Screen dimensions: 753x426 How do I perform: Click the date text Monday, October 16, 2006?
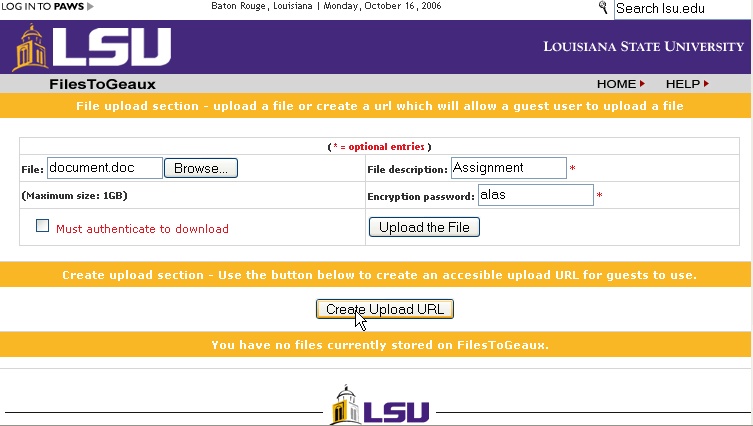click(382, 6)
